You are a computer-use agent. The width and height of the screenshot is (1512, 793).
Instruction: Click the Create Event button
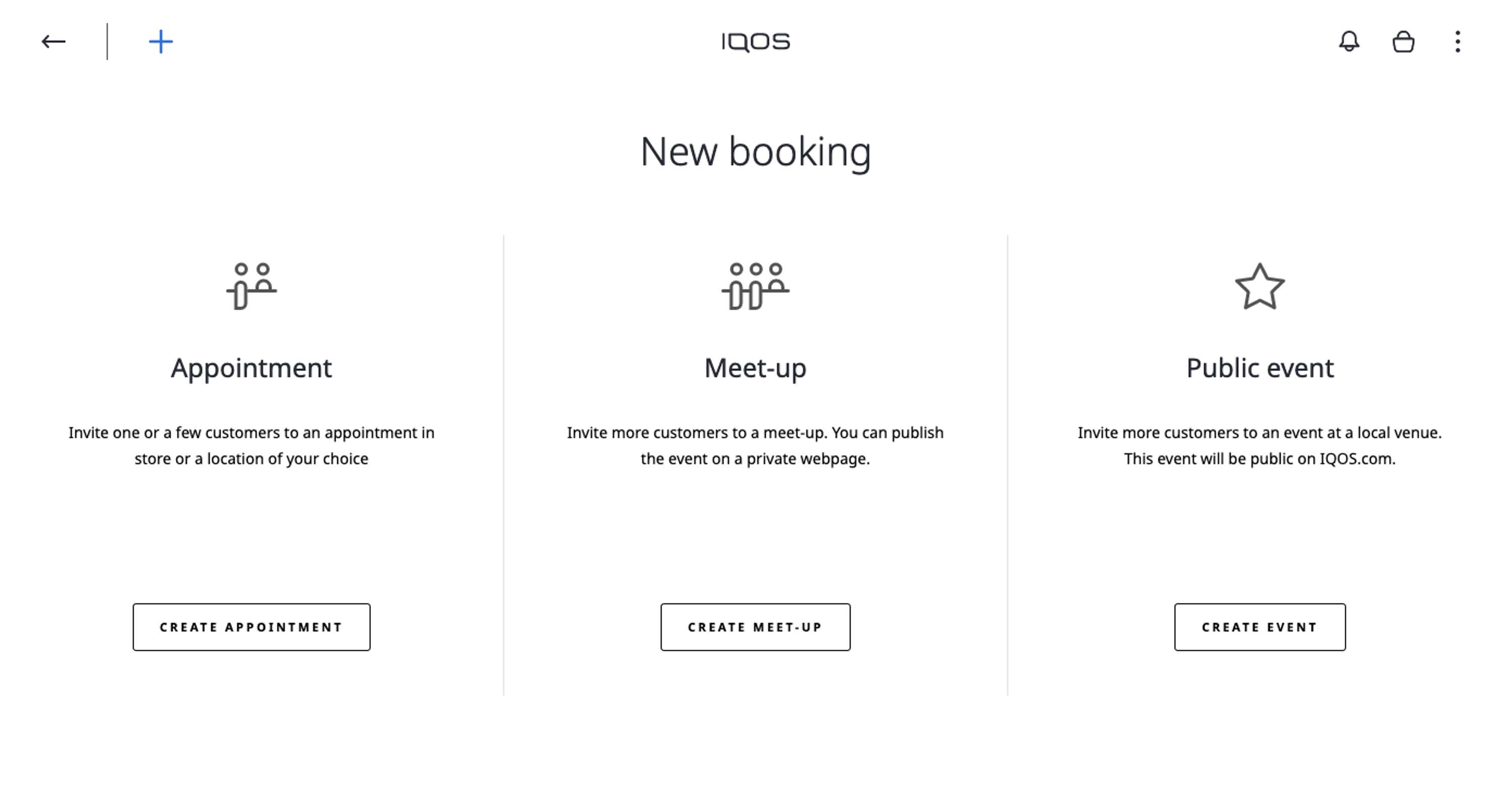coord(1259,627)
